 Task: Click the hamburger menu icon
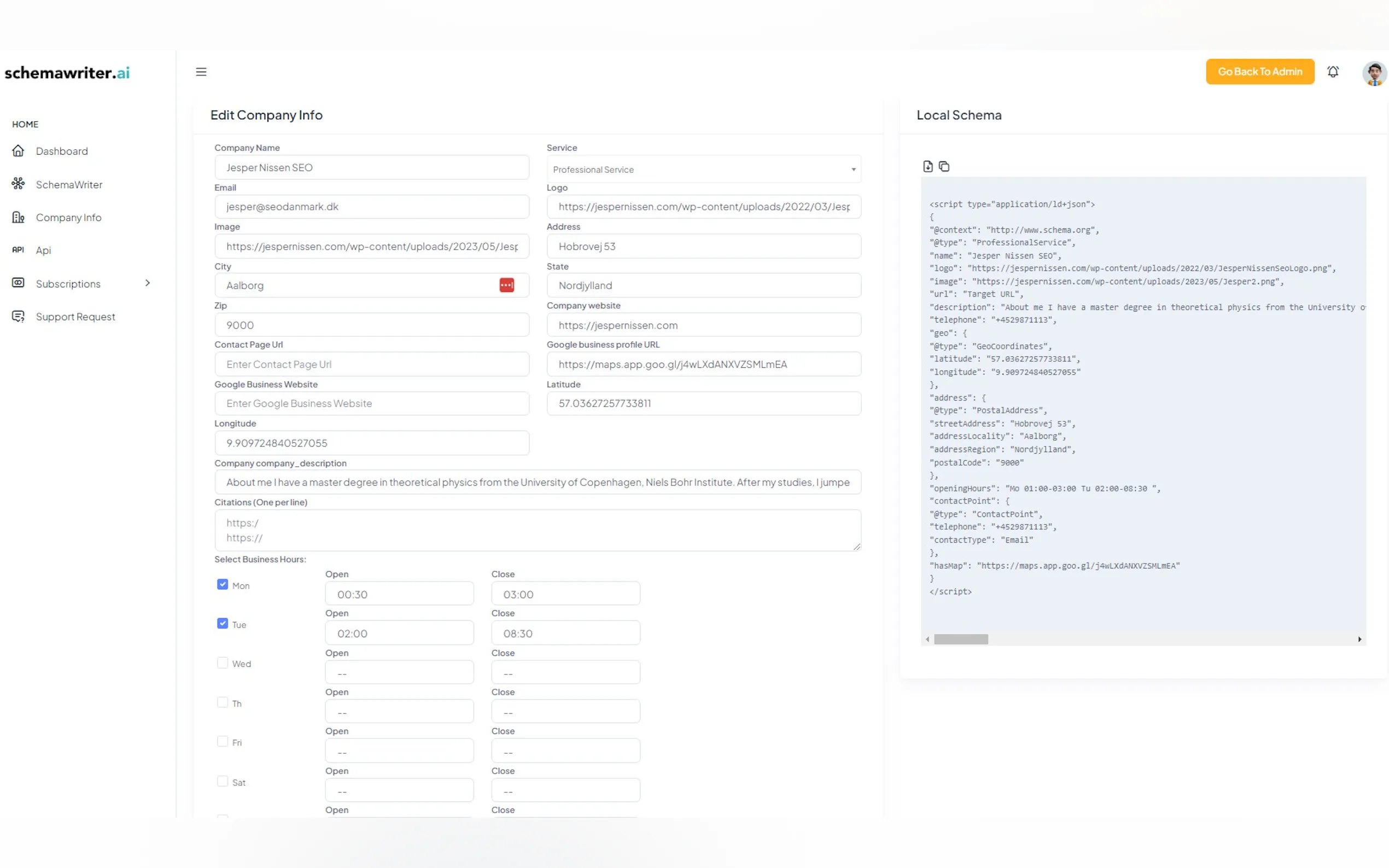point(201,72)
